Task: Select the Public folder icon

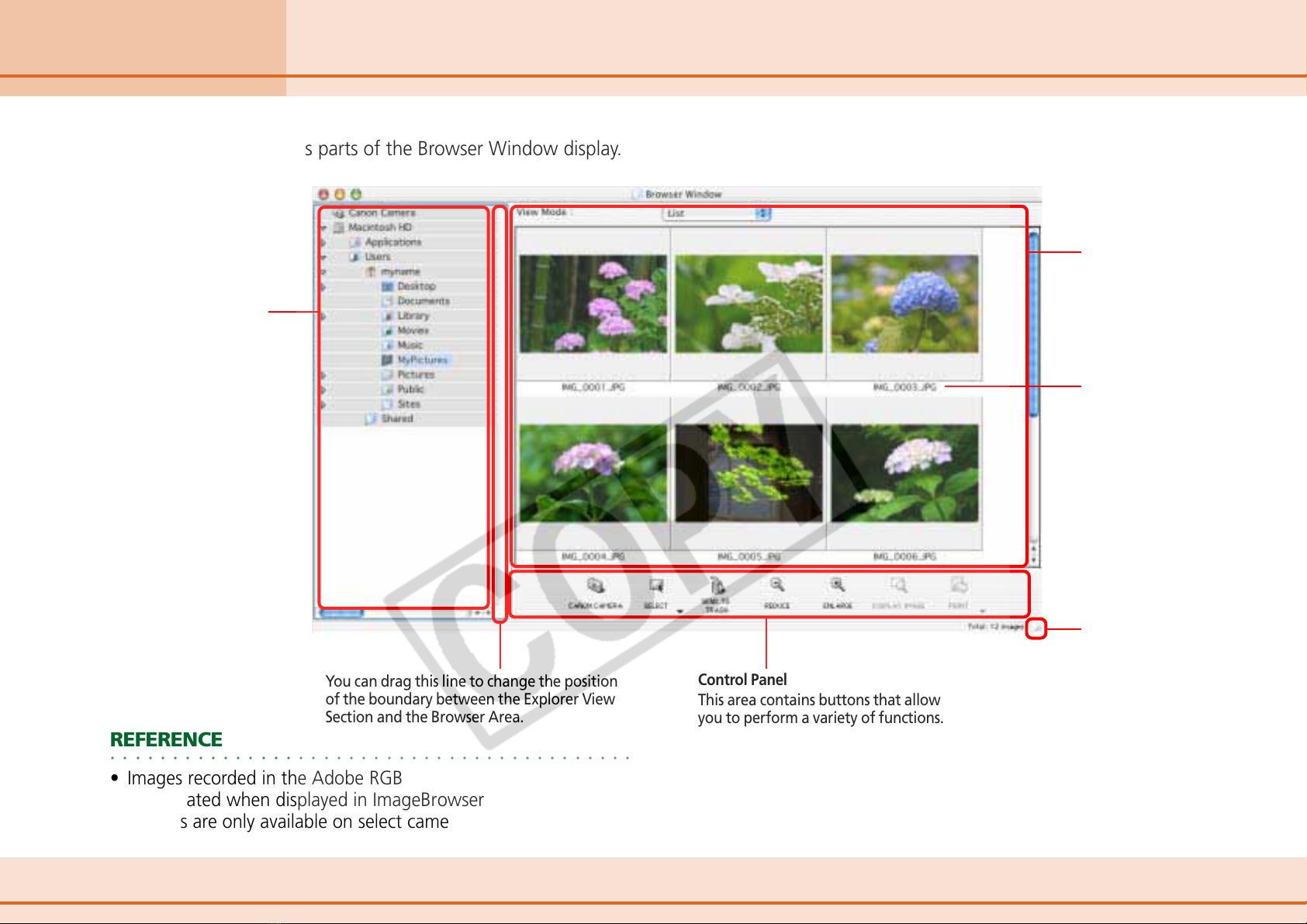Action: [388, 389]
